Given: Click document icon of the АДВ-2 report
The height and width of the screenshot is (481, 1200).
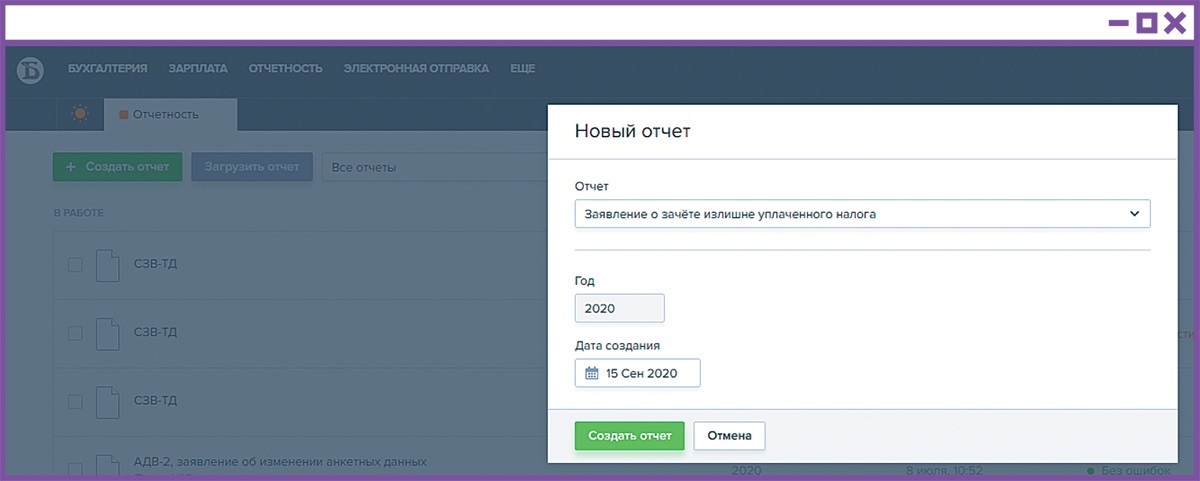Looking at the screenshot, I should [107, 466].
